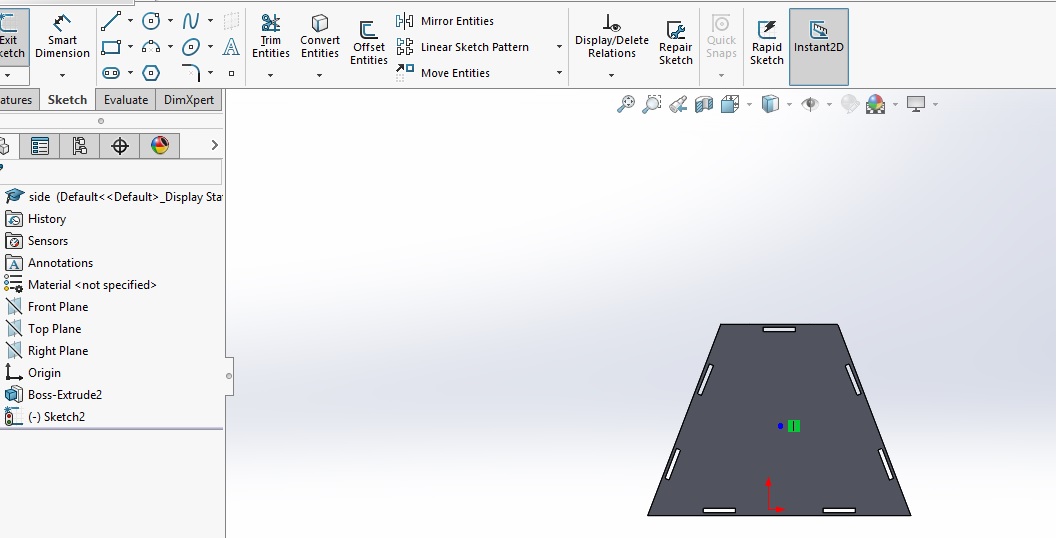The height and width of the screenshot is (538, 1058).
Task: Click the Display/Delete Relations icon
Action: (x=611, y=37)
